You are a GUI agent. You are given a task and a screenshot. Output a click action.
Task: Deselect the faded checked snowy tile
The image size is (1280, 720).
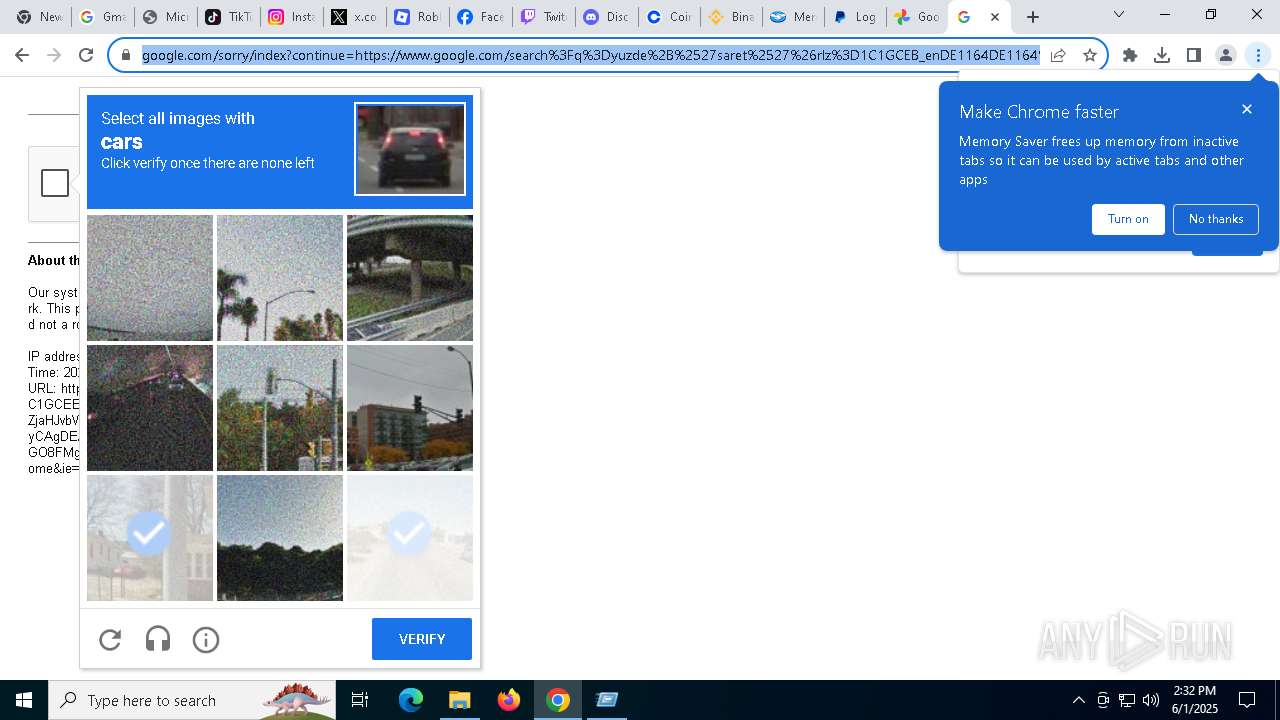[x=410, y=538]
